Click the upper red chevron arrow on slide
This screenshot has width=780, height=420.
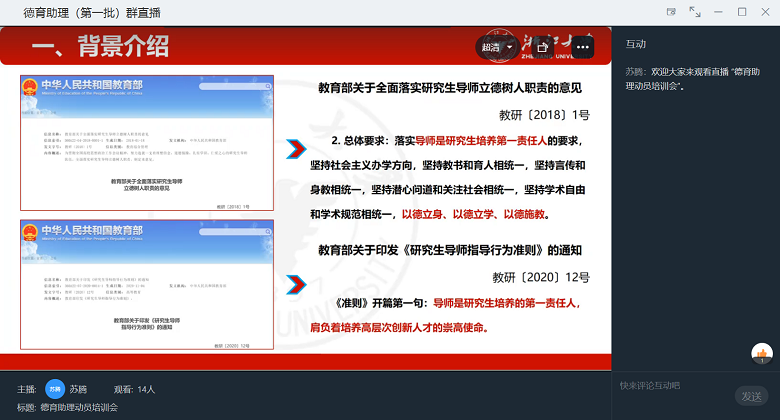[x=296, y=150]
